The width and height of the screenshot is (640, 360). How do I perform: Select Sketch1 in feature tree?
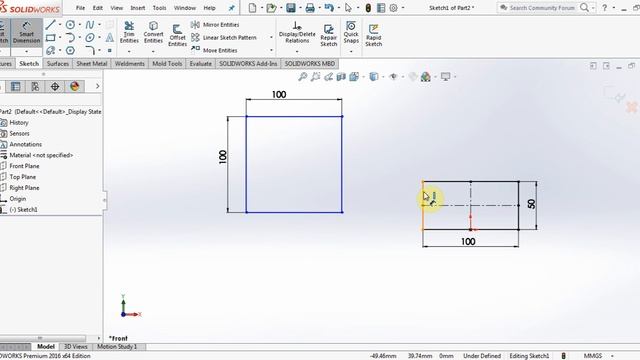23,209
